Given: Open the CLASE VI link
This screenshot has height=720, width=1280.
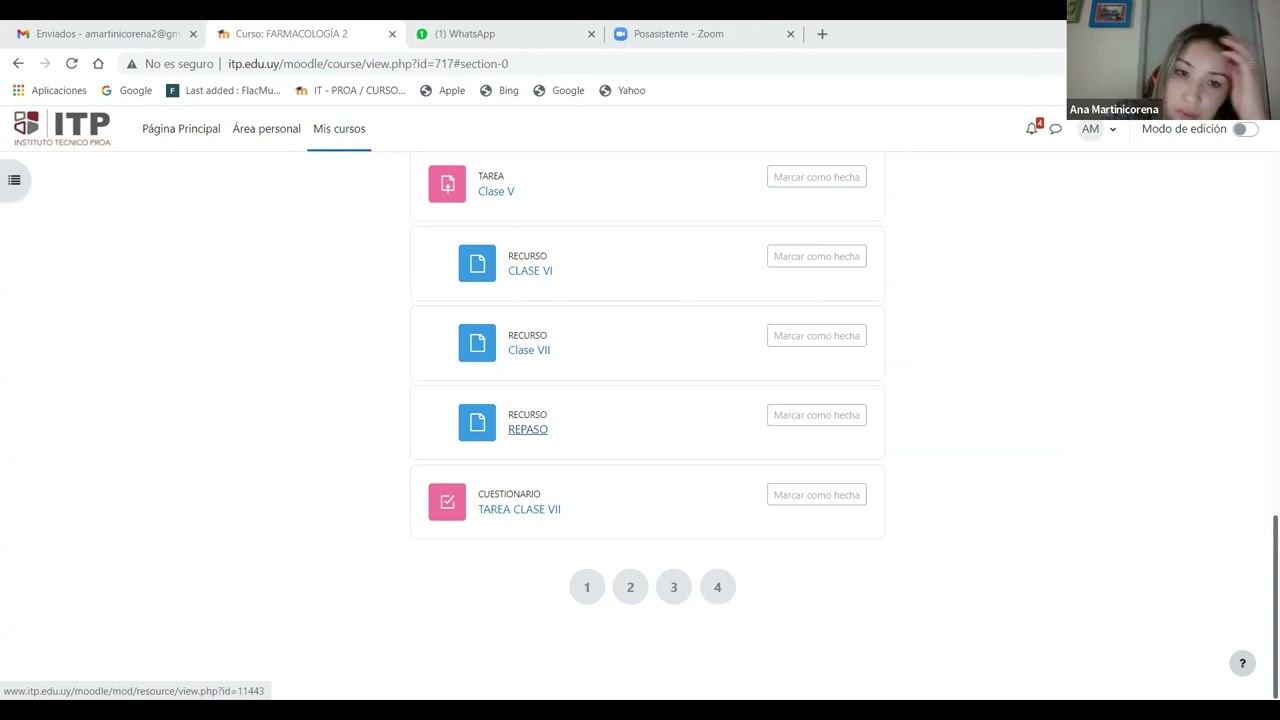Looking at the screenshot, I should 530,271.
